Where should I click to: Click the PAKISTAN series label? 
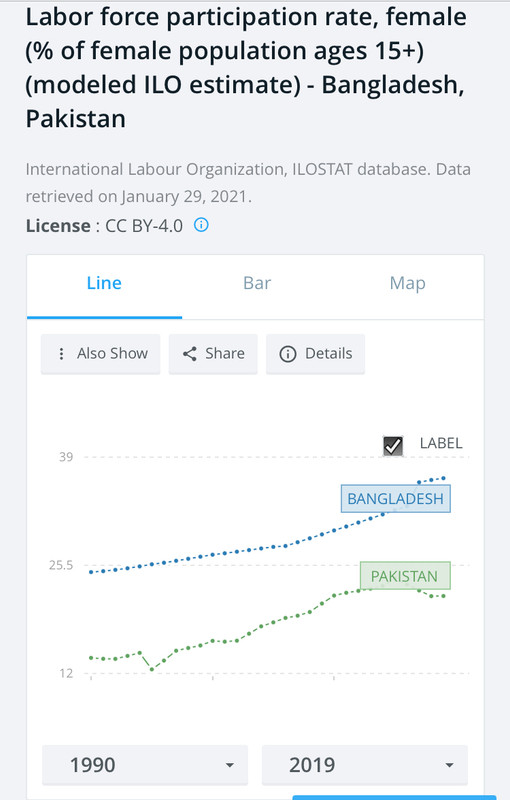[405, 576]
